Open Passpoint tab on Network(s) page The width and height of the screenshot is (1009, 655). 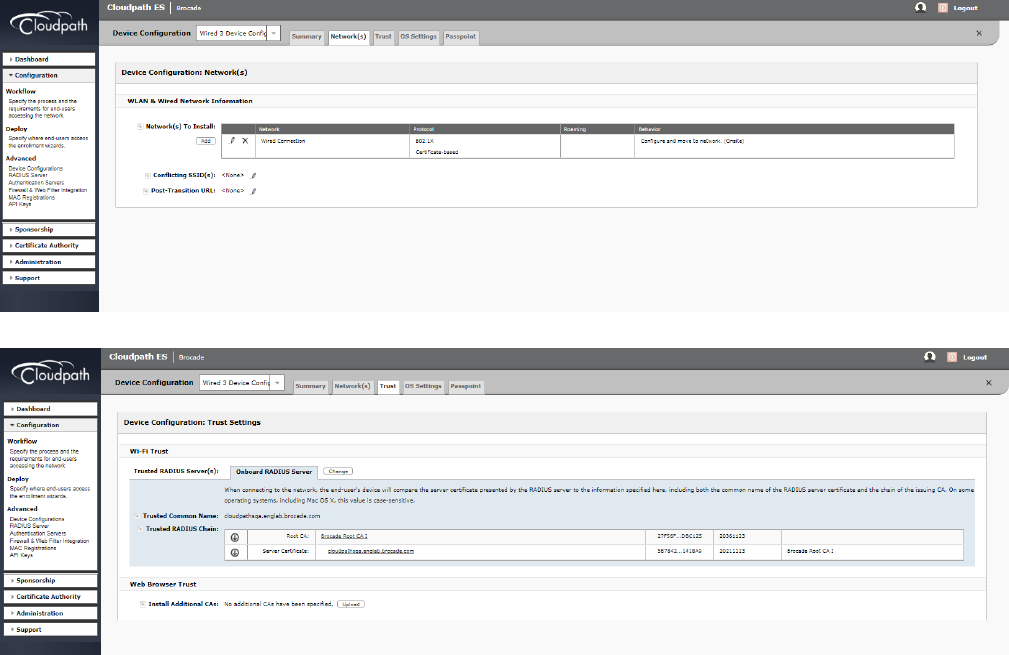(461, 37)
